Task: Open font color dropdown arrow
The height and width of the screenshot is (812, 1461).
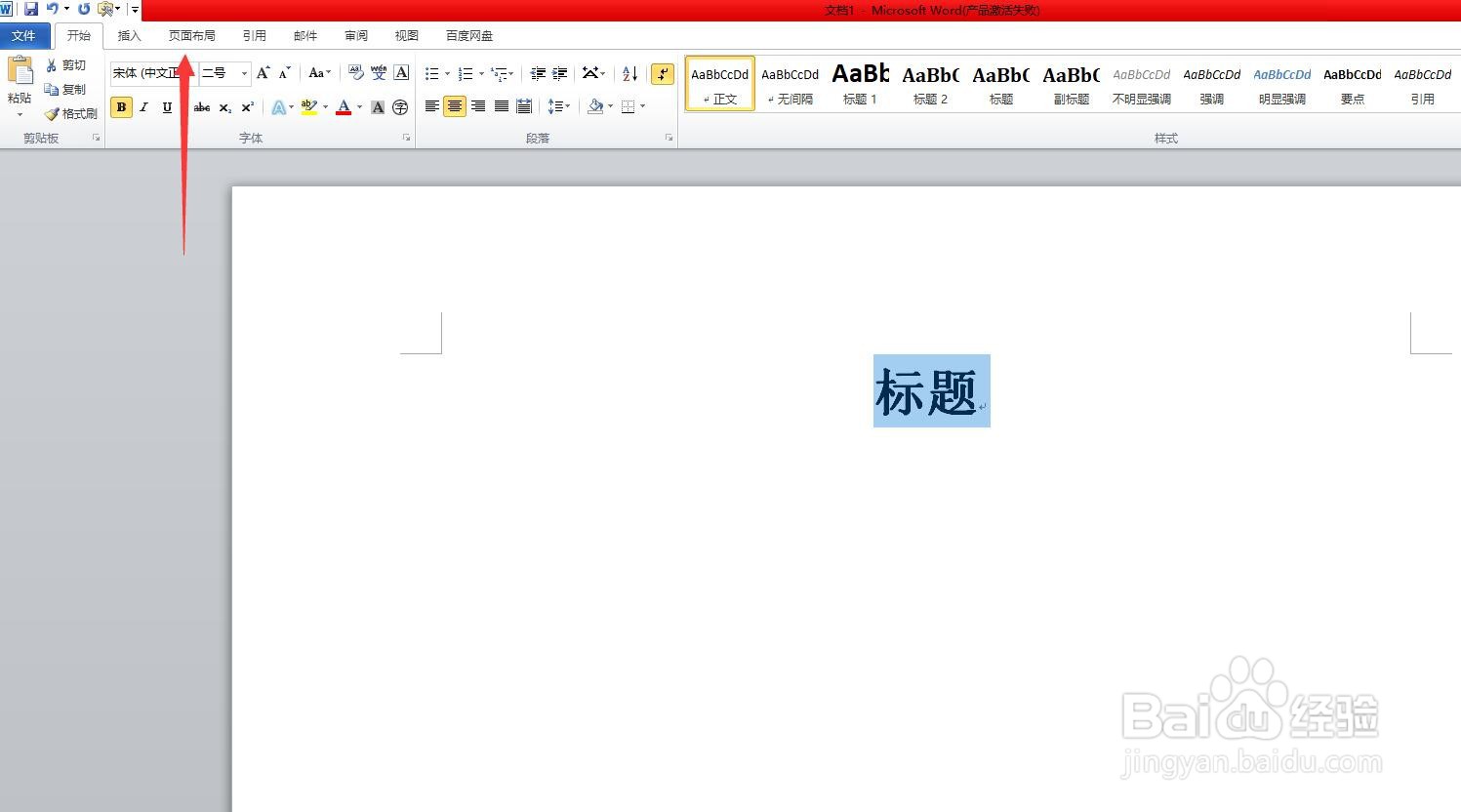Action: 360,107
